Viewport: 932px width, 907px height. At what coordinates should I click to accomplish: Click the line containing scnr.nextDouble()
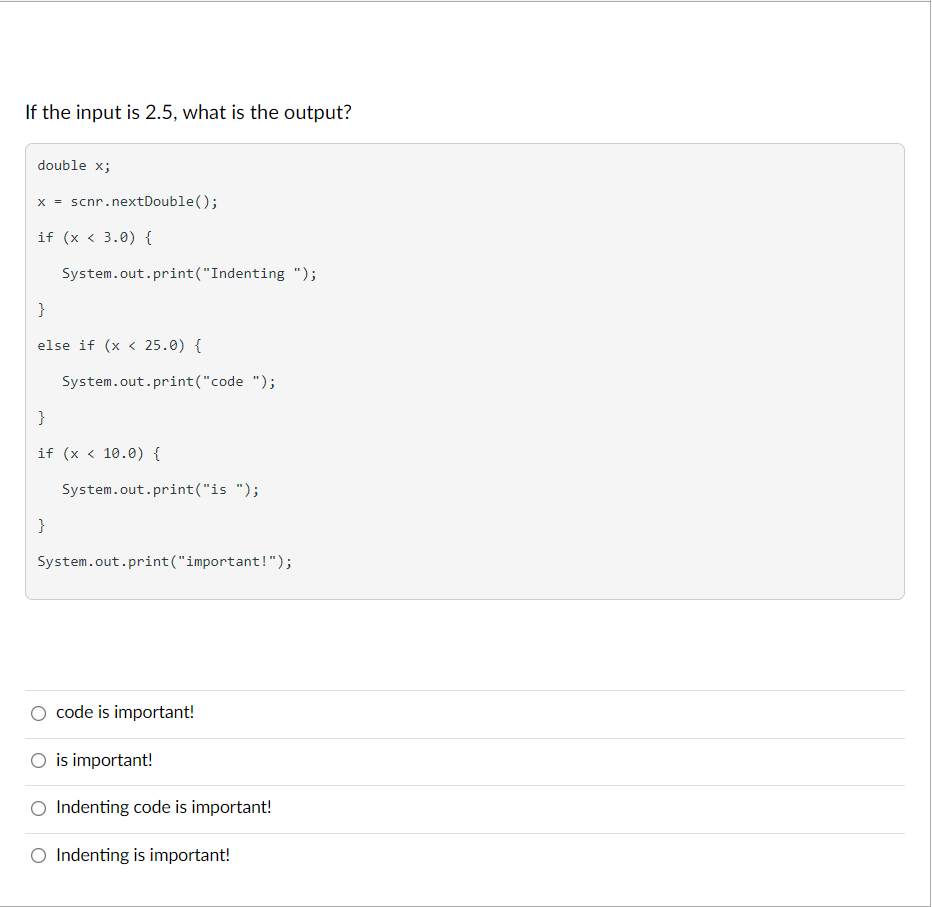128,201
